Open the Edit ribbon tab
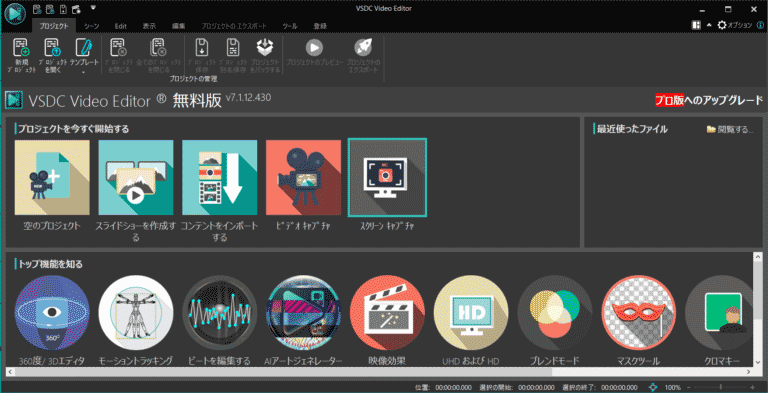 click(x=120, y=25)
